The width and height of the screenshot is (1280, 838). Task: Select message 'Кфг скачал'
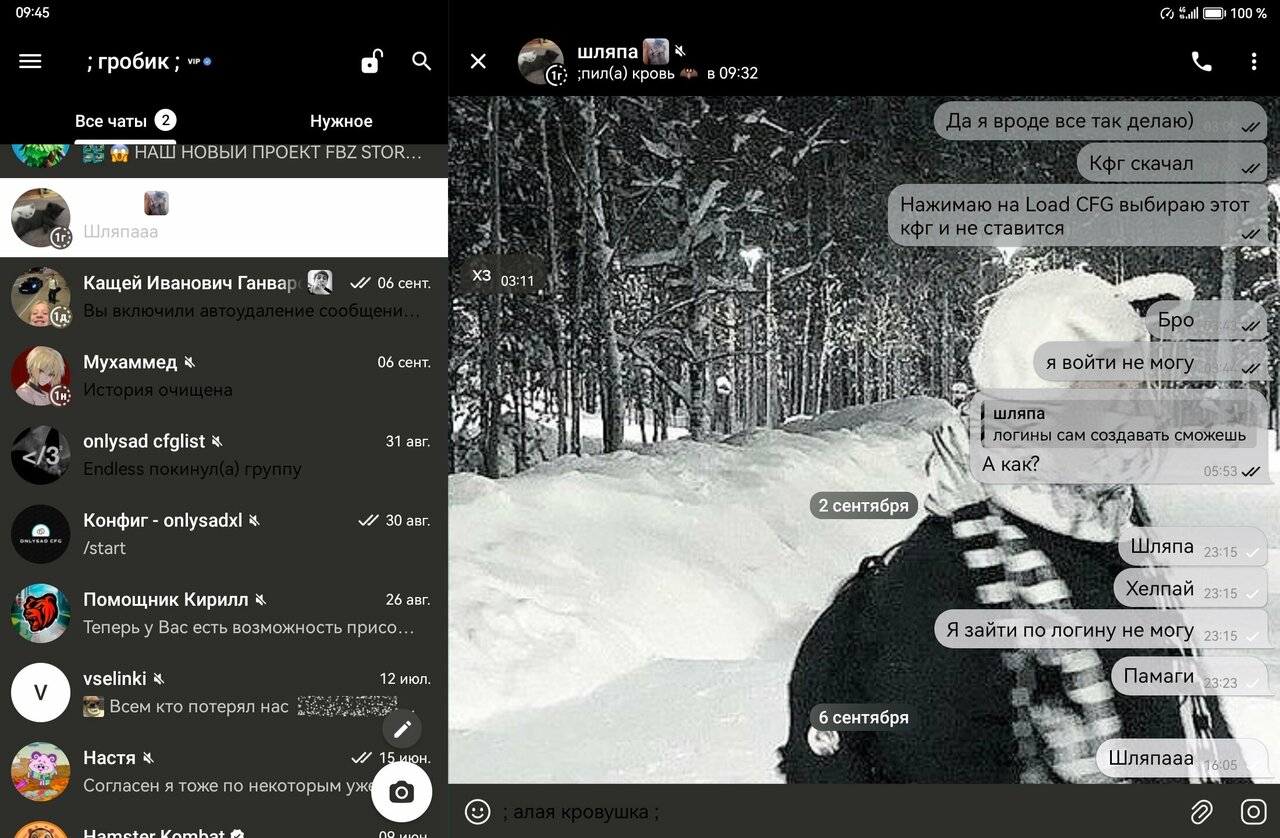1172,163
